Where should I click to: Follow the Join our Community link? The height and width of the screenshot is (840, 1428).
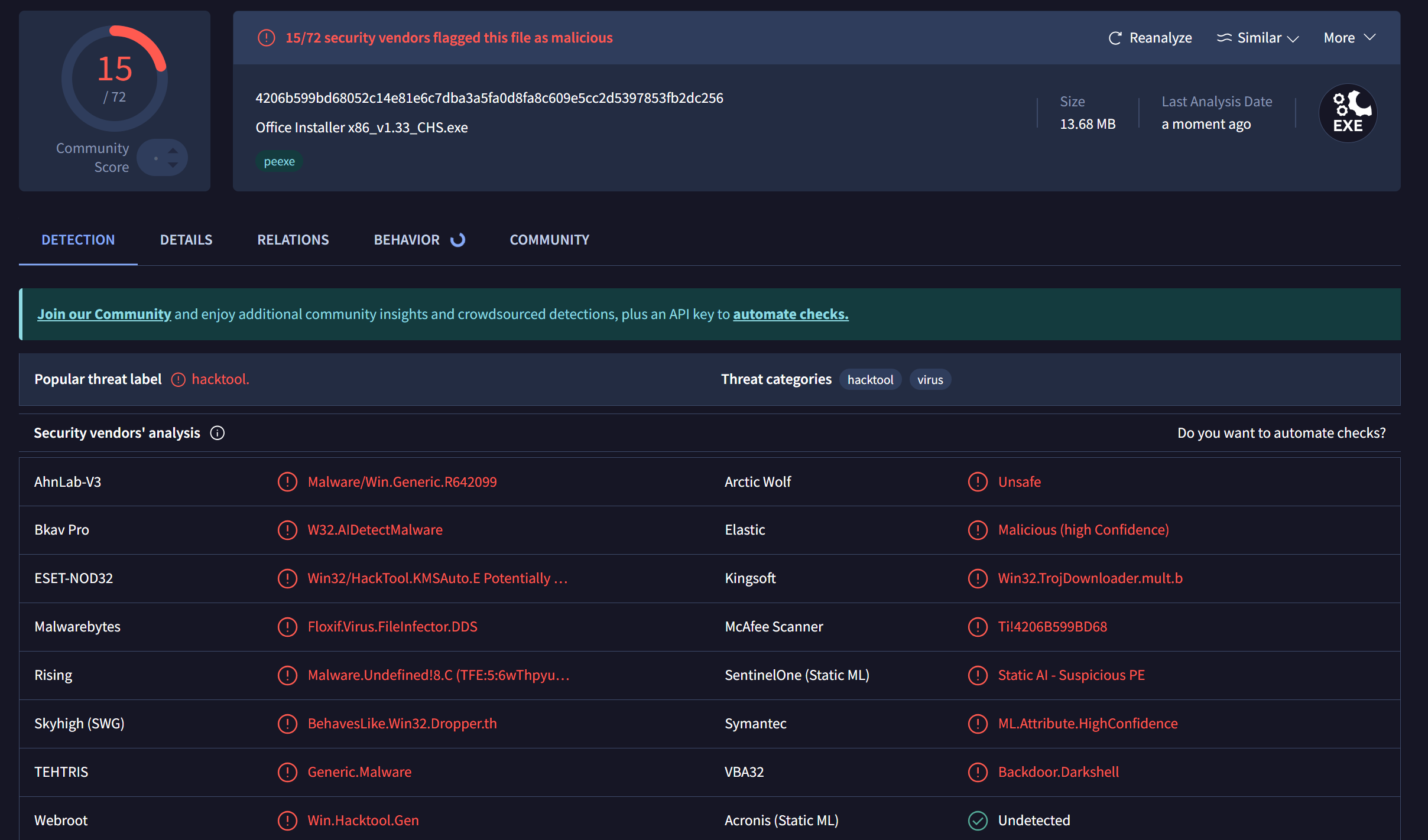click(104, 314)
